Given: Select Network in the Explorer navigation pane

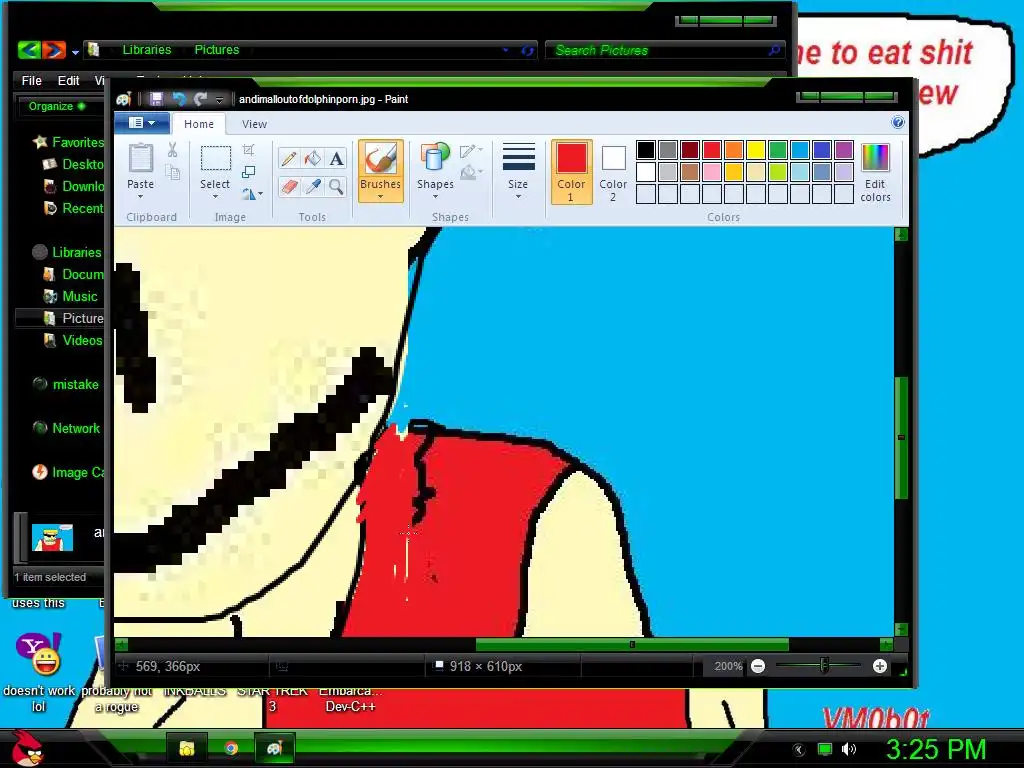Looking at the screenshot, I should point(67,428).
